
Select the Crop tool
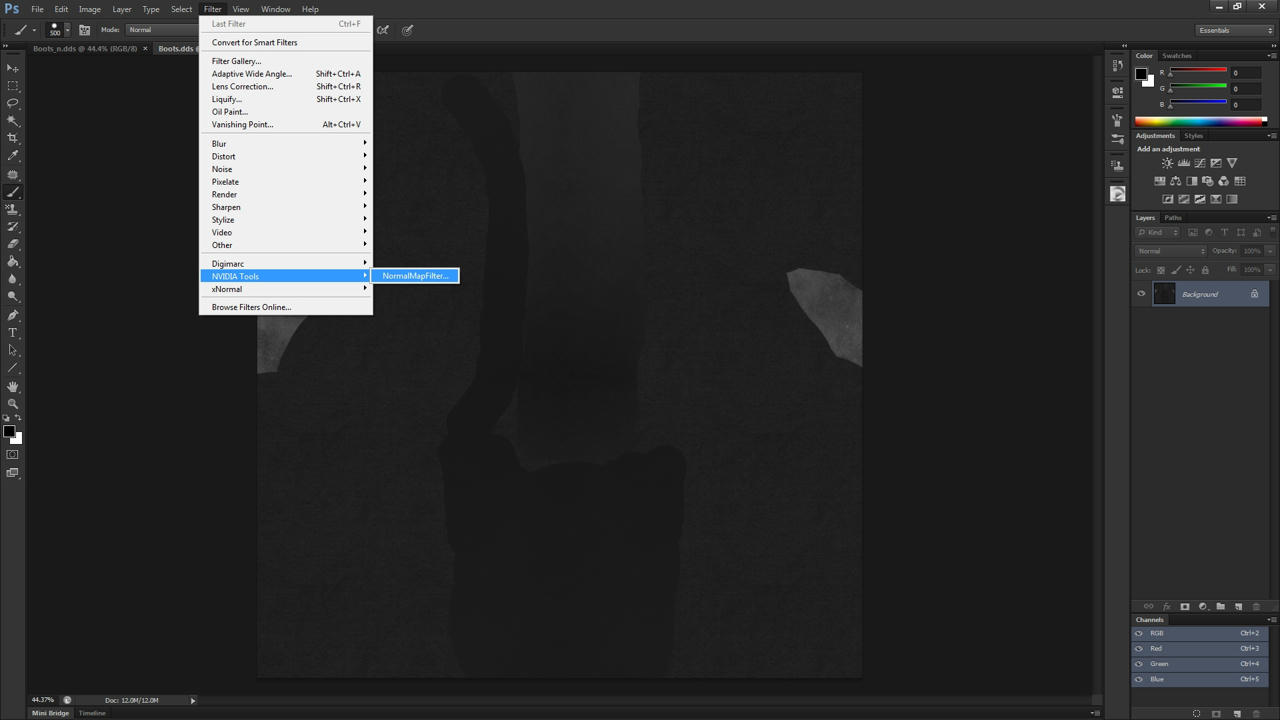13,138
